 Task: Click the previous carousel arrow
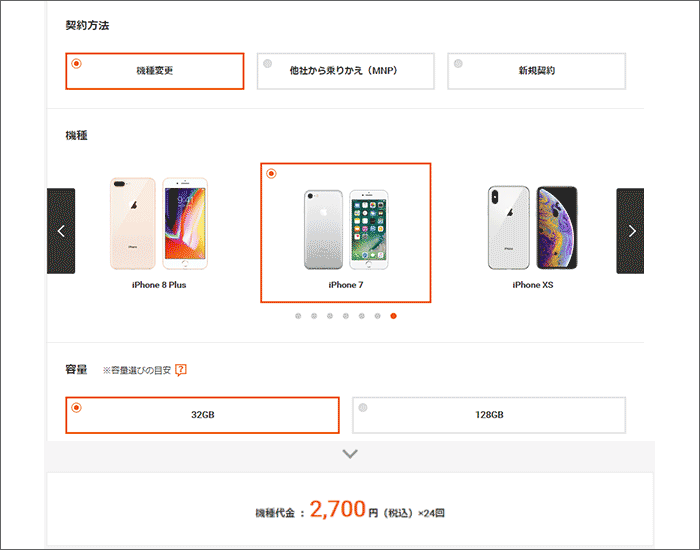pos(61,231)
